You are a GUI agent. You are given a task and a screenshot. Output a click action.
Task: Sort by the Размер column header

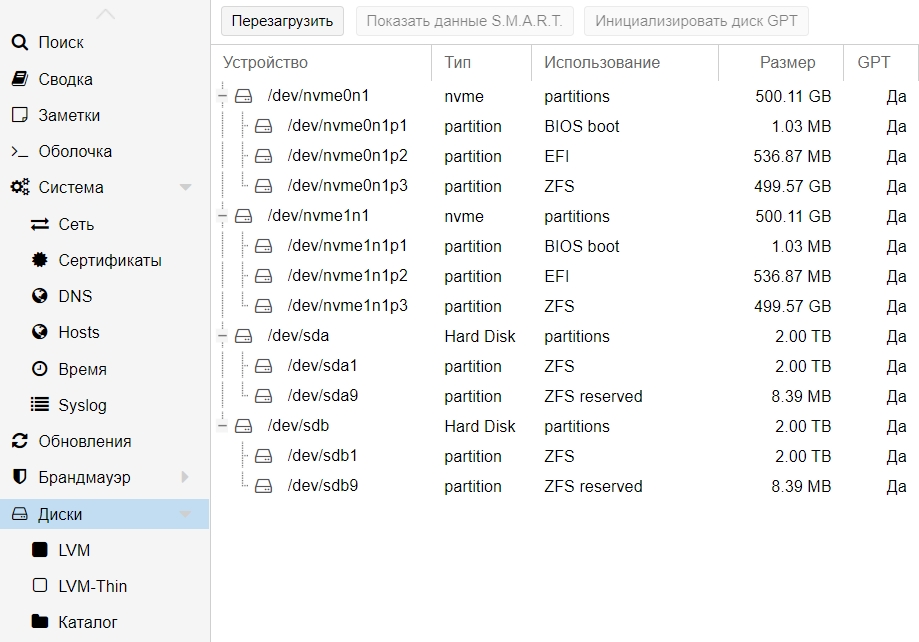pyautogui.click(x=787, y=62)
